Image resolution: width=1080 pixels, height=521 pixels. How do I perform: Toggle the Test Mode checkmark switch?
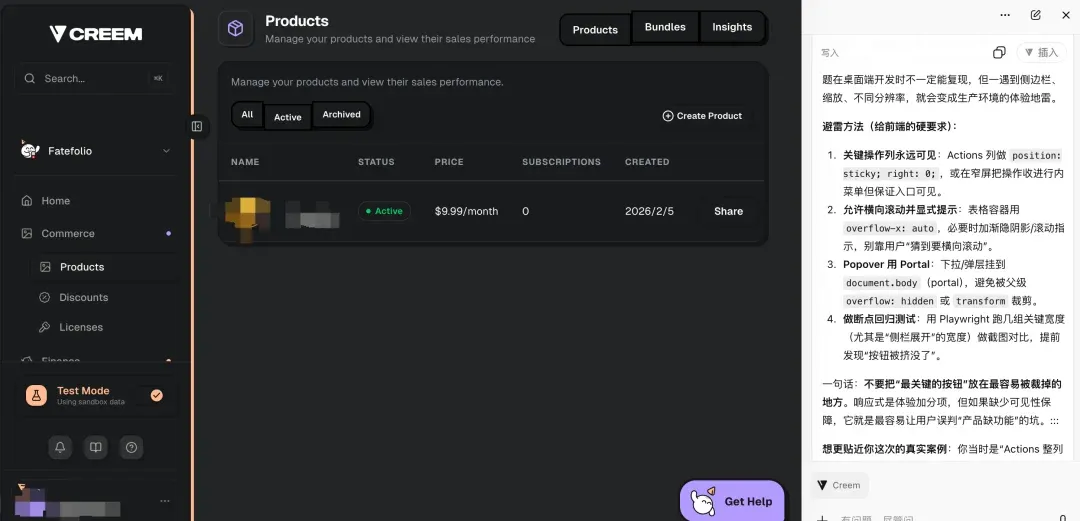point(156,395)
